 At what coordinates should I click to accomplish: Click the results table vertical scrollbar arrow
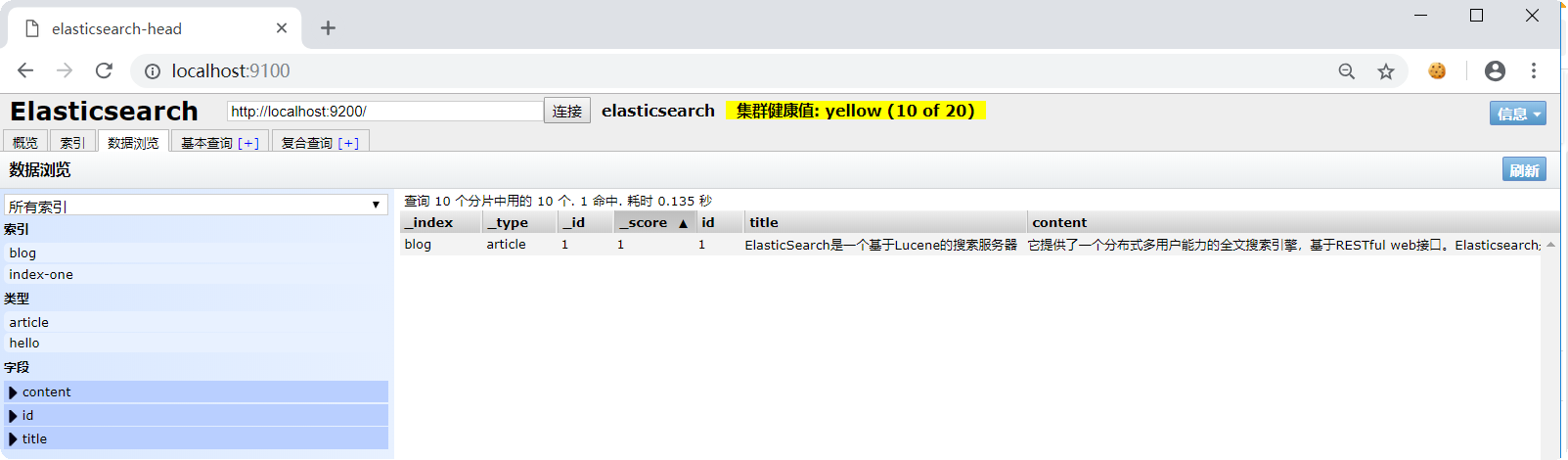pos(1550,245)
